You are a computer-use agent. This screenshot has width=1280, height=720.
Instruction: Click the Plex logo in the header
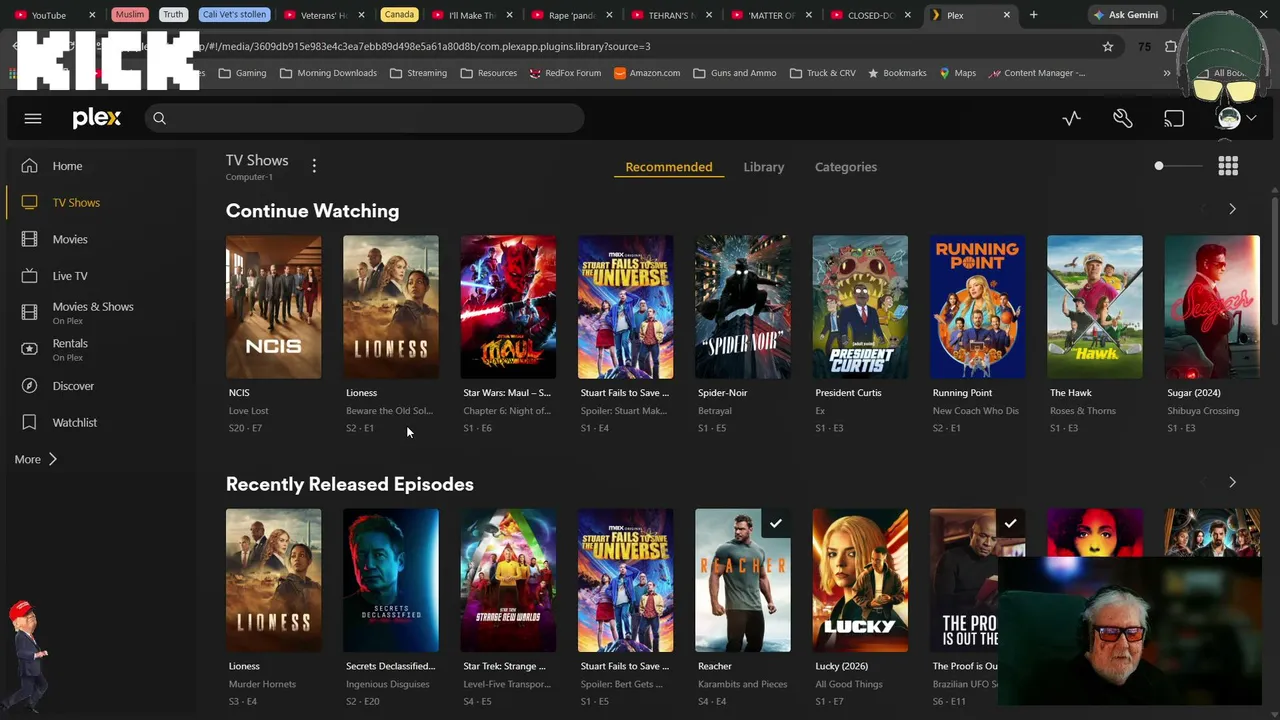[x=97, y=118]
